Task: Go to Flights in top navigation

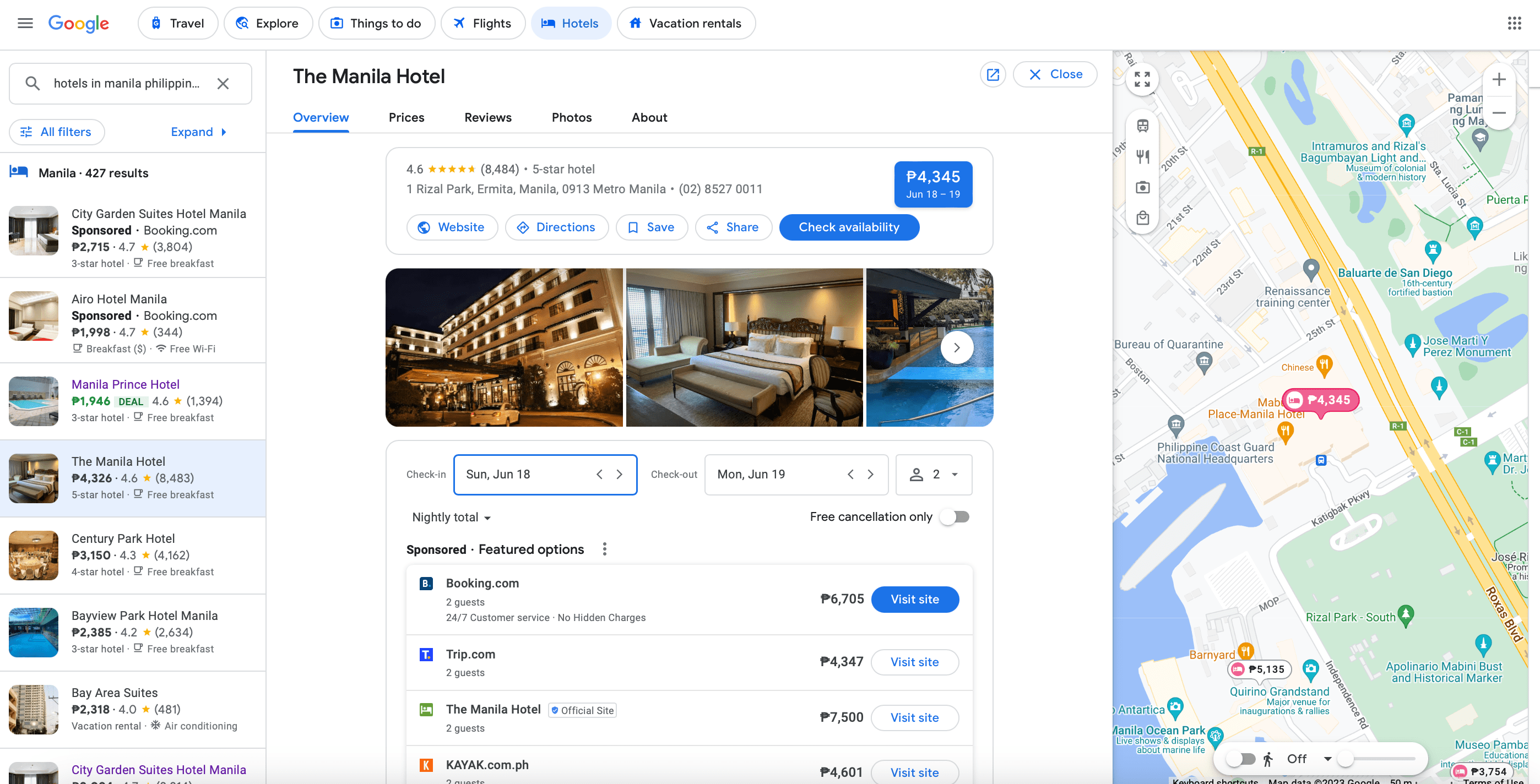Action: point(483,23)
